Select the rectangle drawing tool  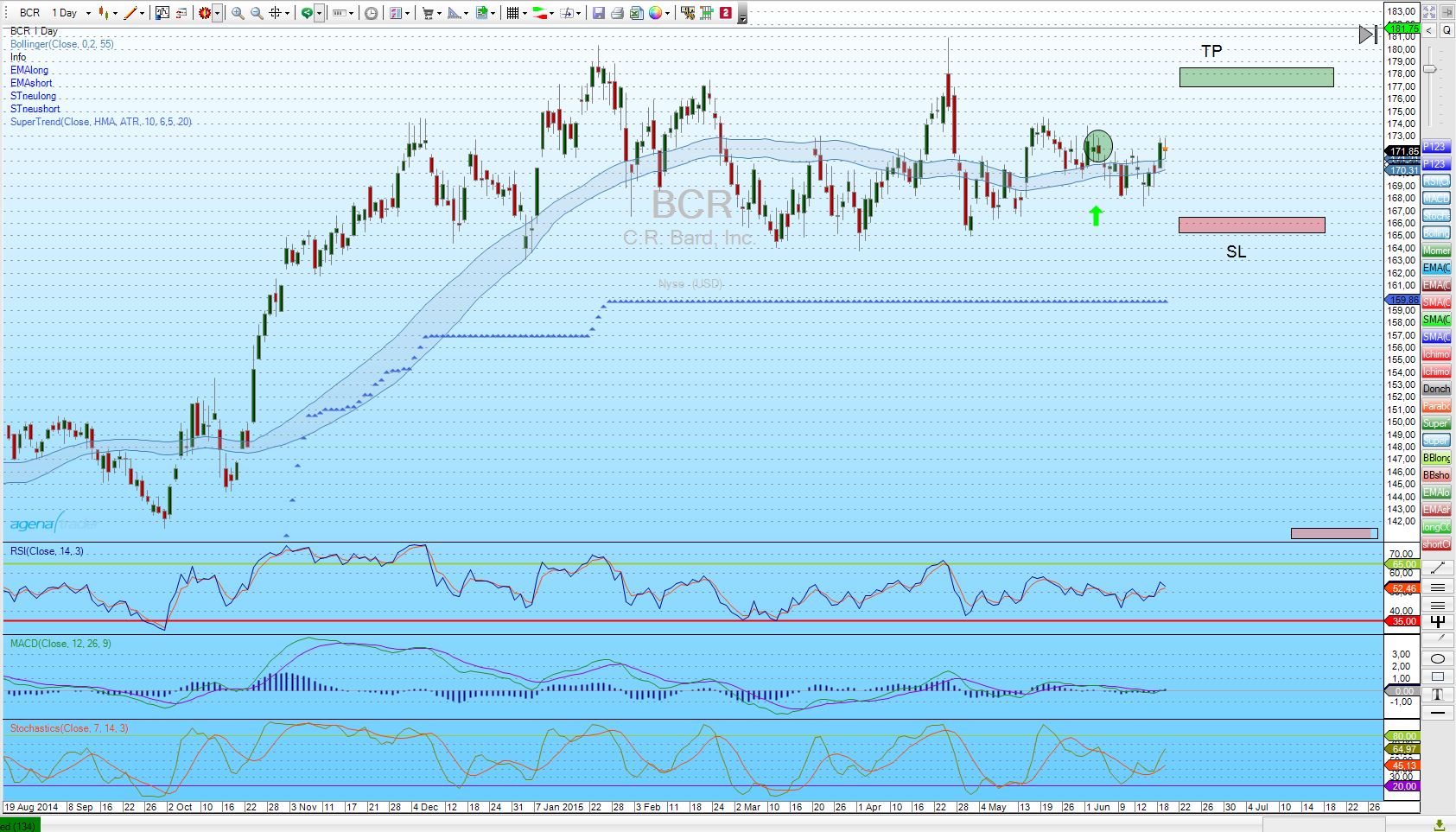[x=1437, y=676]
